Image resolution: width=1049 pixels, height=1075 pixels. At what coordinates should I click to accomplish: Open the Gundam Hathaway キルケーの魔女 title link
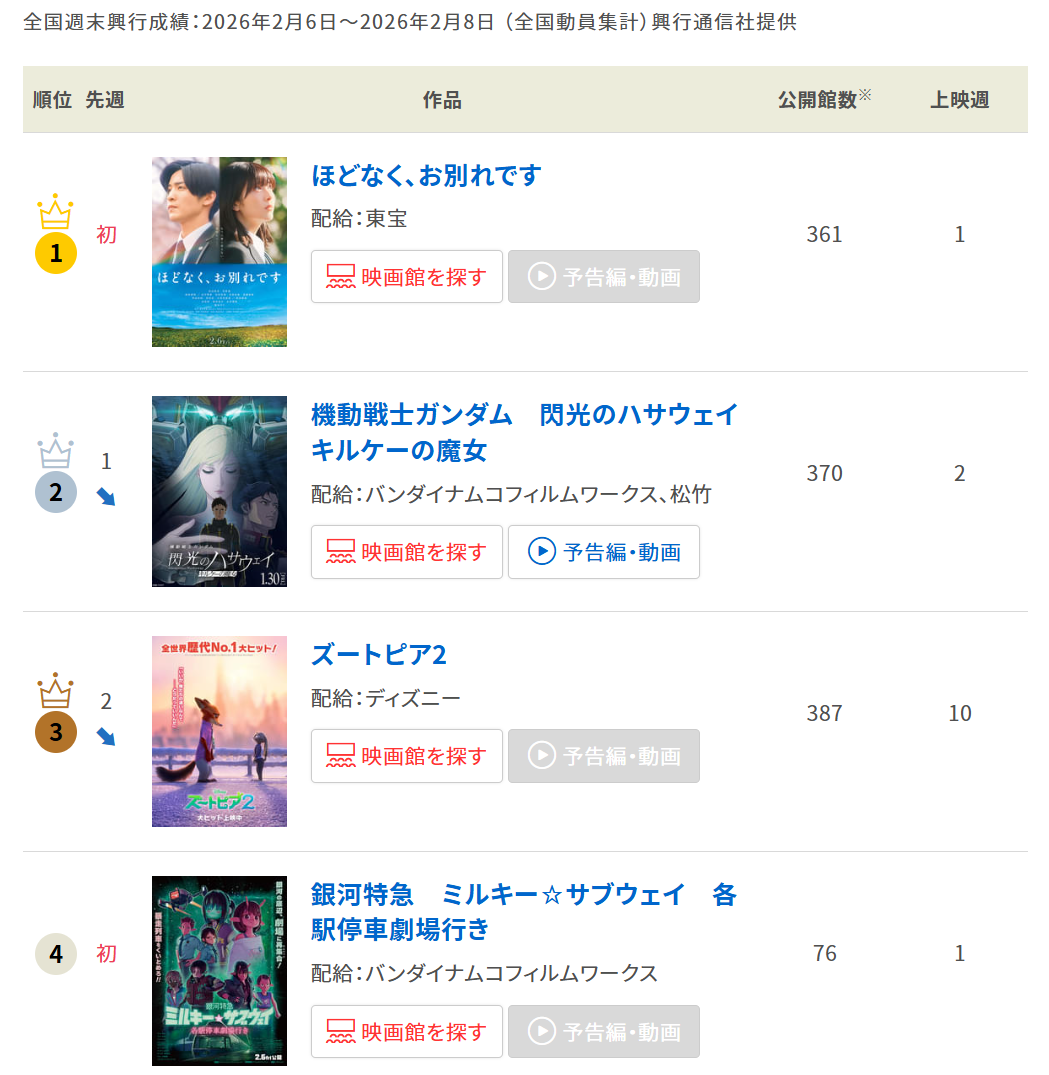click(x=524, y=432)
